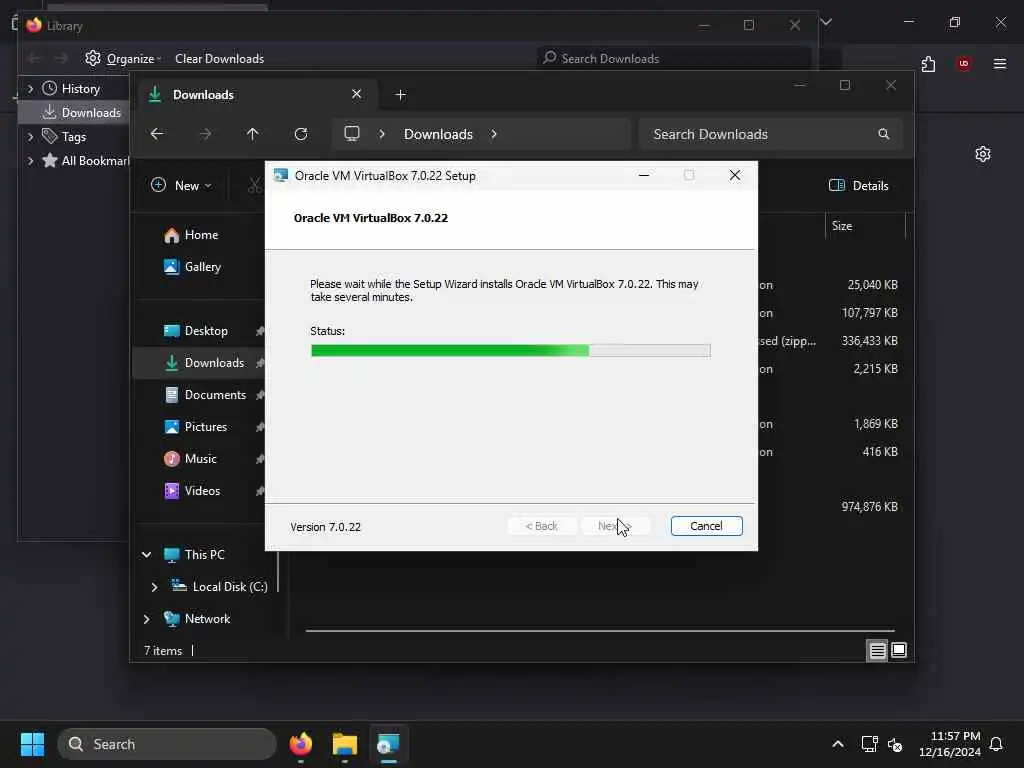Click the This PC icon in address bar

click(x=352, y=134)
